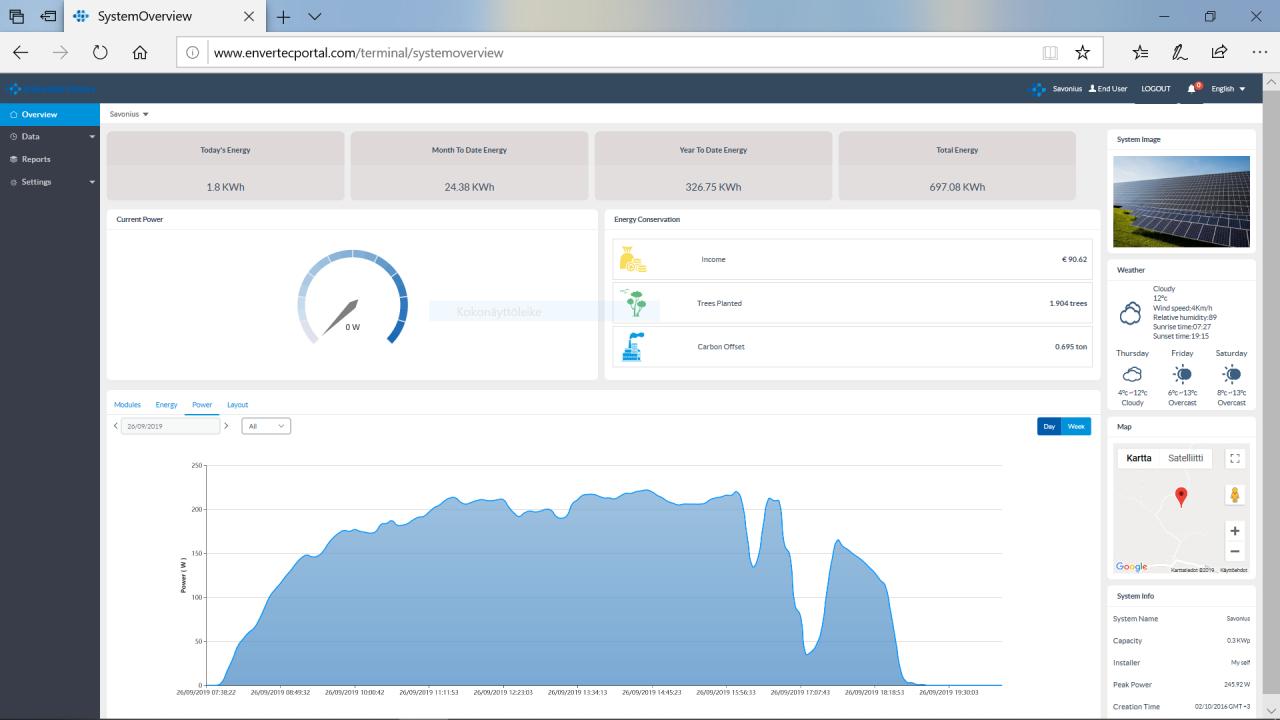The width and height of the screenshot is (1280, 720).
Task: Click the chart date input field
Action: coord(170,426)
